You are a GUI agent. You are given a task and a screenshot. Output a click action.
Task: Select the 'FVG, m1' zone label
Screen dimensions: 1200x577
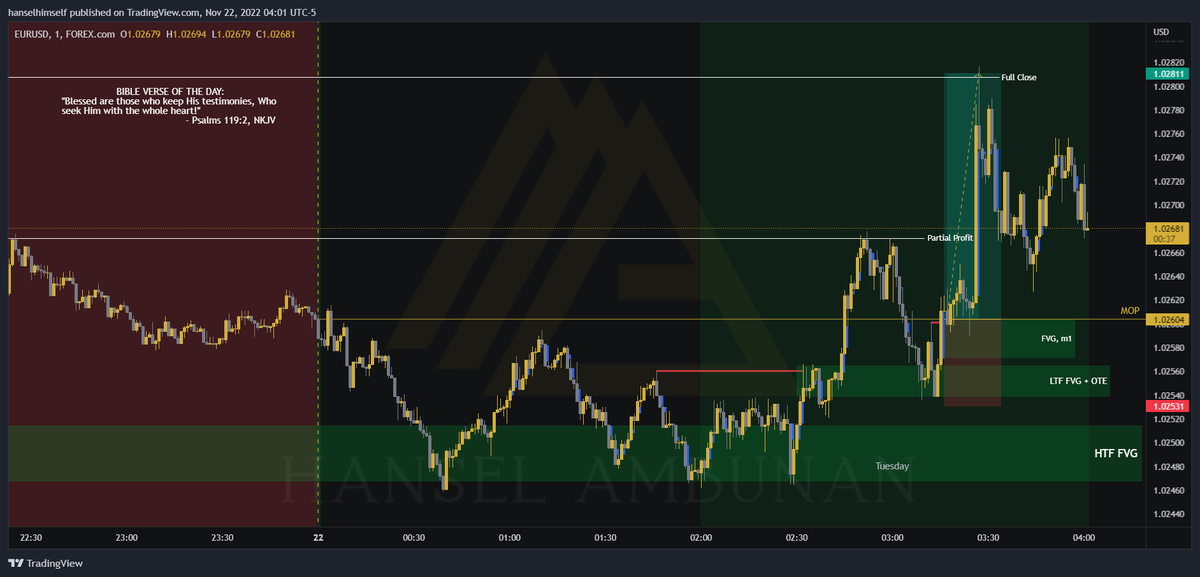(x=1056, y=339)
